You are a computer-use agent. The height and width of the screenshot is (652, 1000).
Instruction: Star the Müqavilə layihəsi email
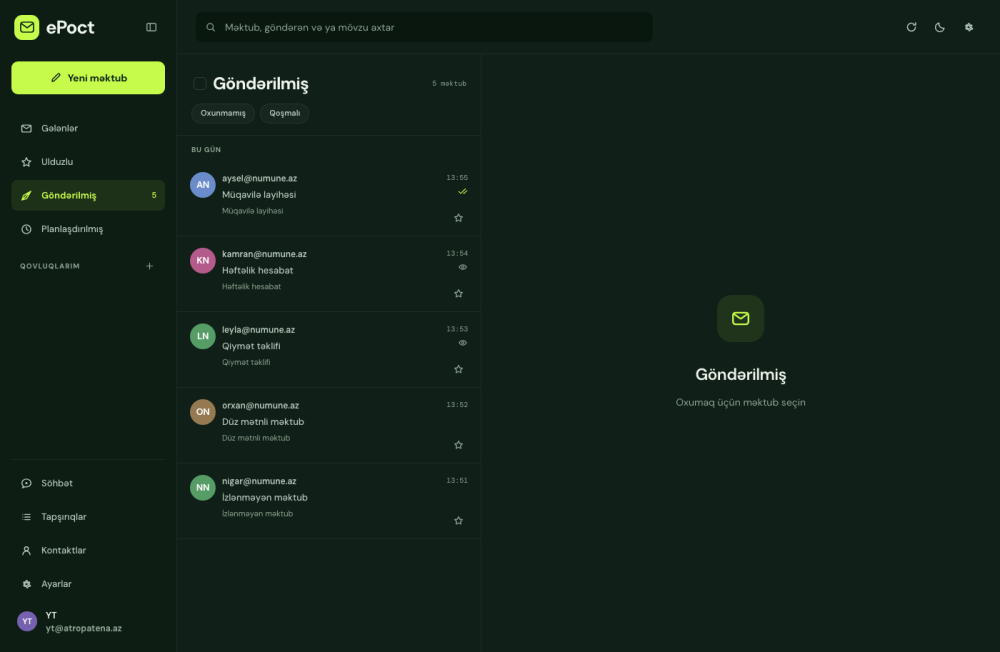459,218
